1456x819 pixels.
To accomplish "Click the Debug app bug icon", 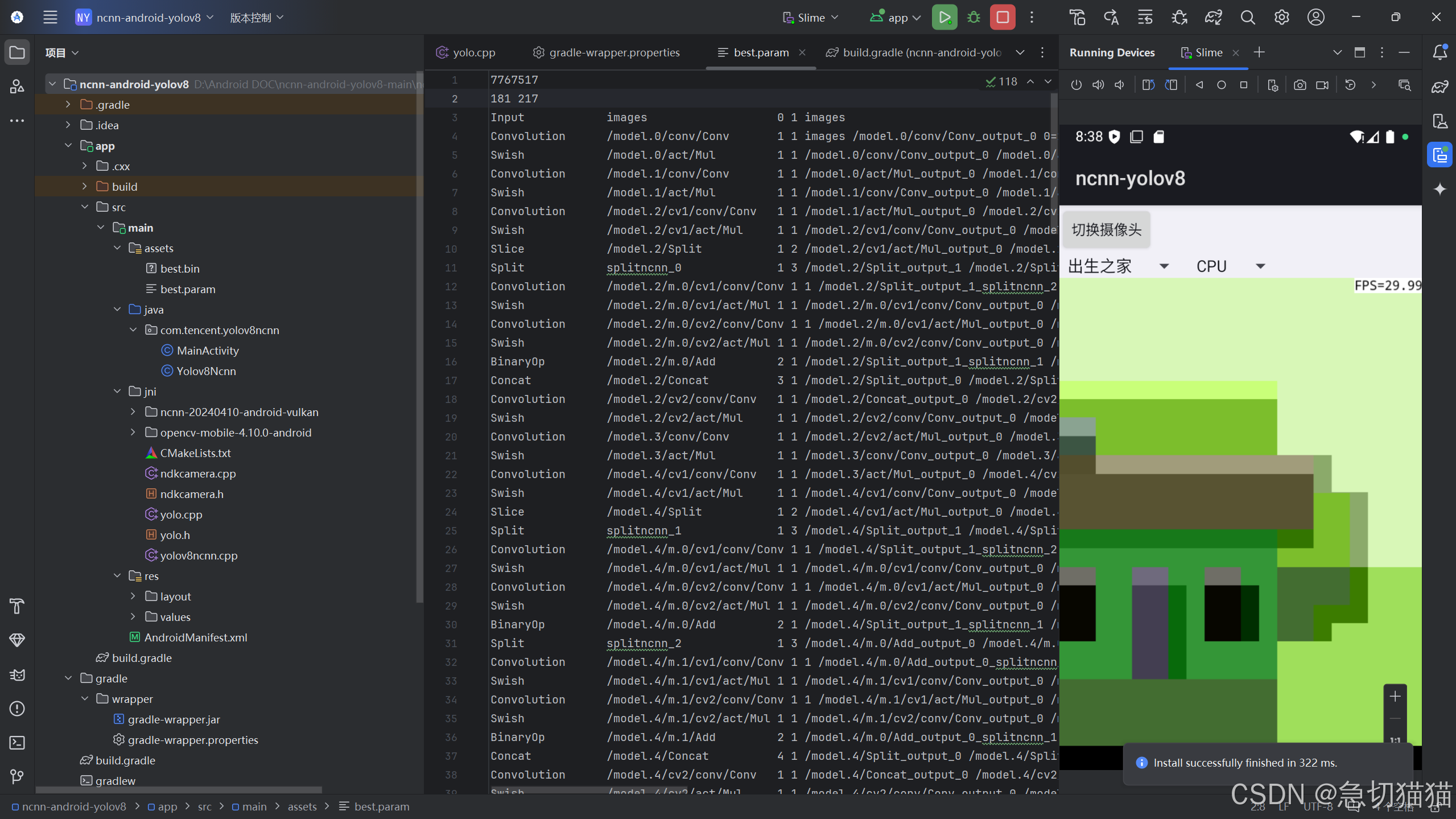I will tap(974, 17).
